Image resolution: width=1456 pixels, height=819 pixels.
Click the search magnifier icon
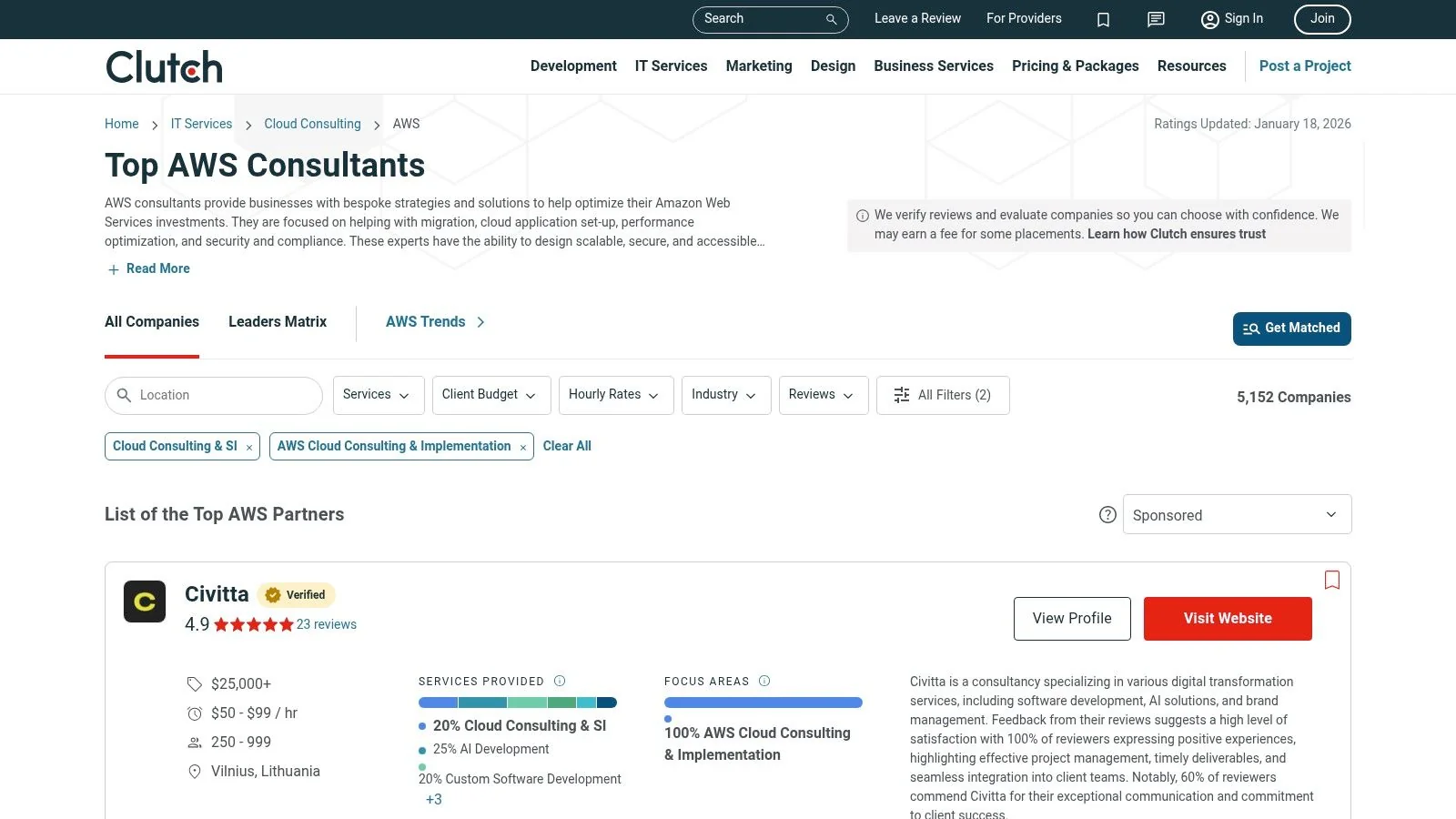[x=829, y=19]
